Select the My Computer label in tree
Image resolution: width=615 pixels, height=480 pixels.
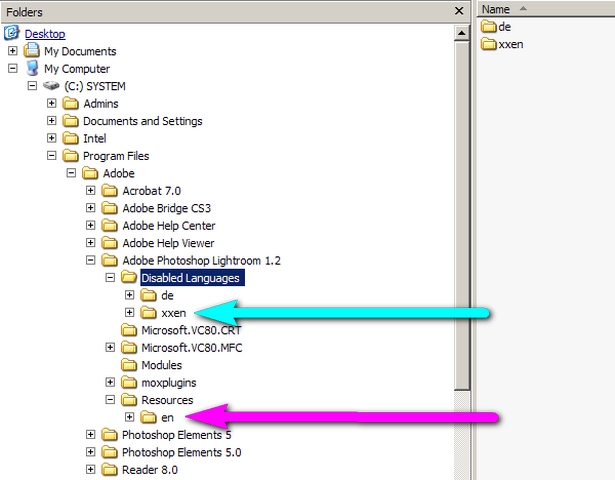click(x=77, y=69)
